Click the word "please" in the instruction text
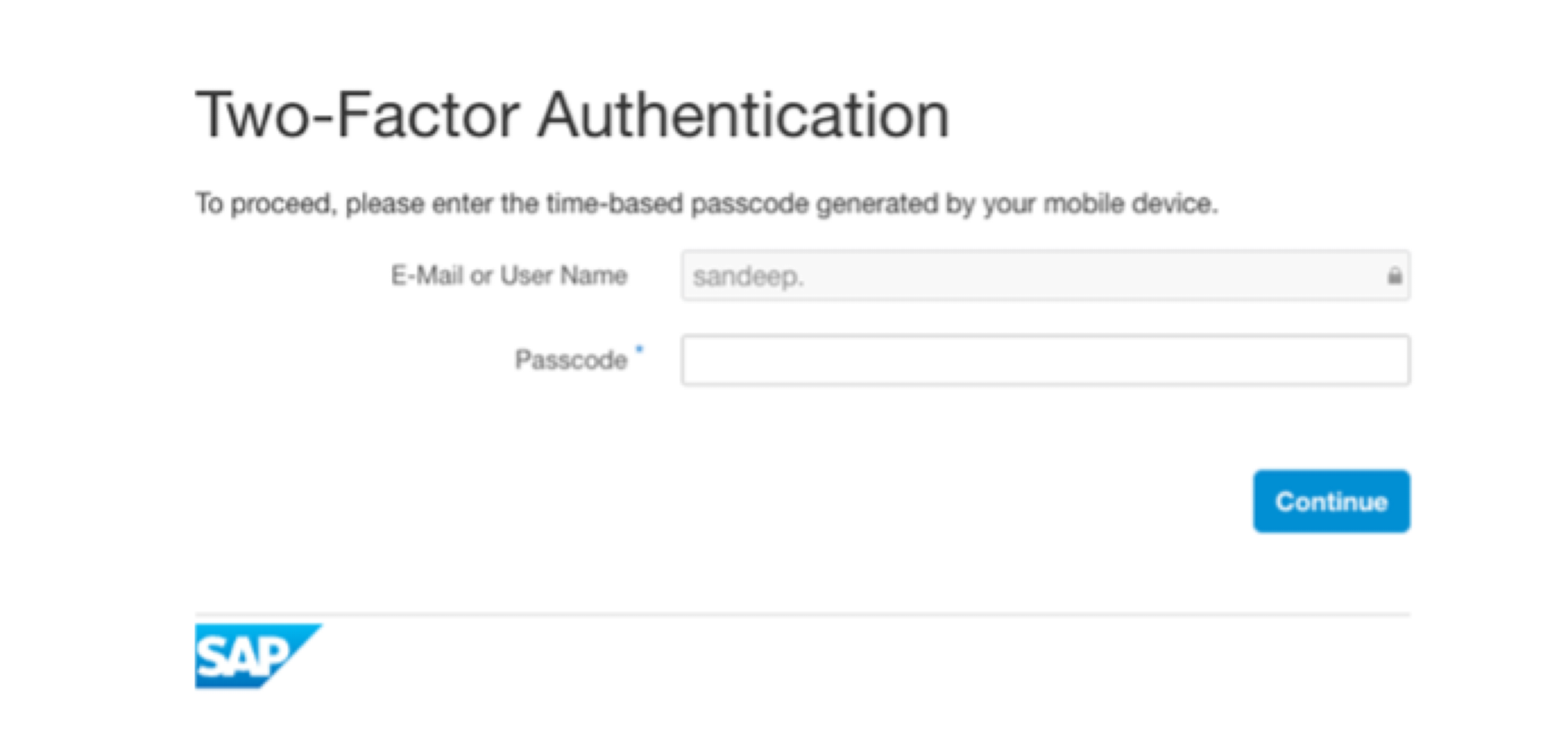Image resolution: width=1568 pixels, height=743 pixels. 384,204
